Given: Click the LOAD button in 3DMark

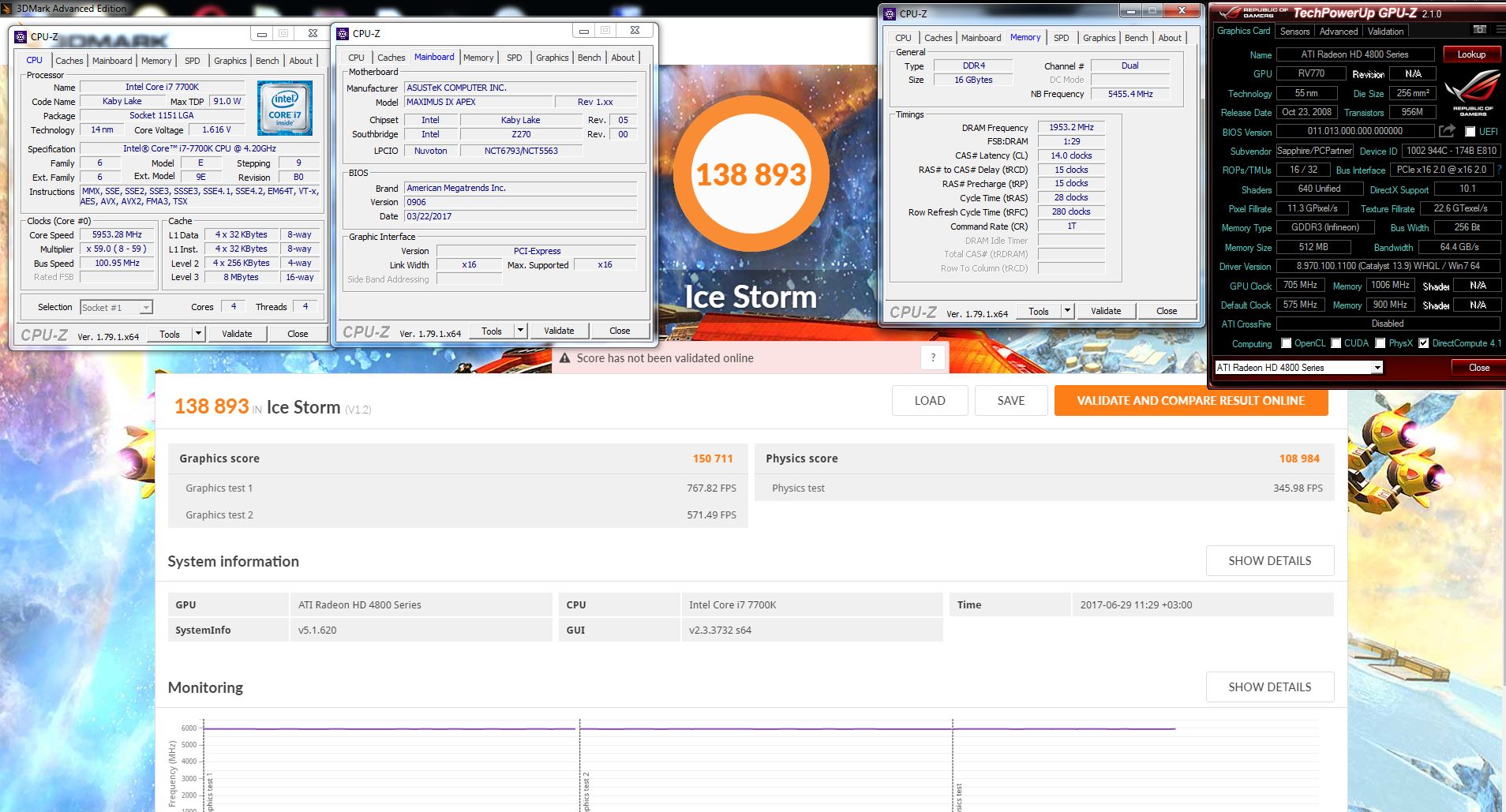Looking at the screenshot, I should click(930, 401).
